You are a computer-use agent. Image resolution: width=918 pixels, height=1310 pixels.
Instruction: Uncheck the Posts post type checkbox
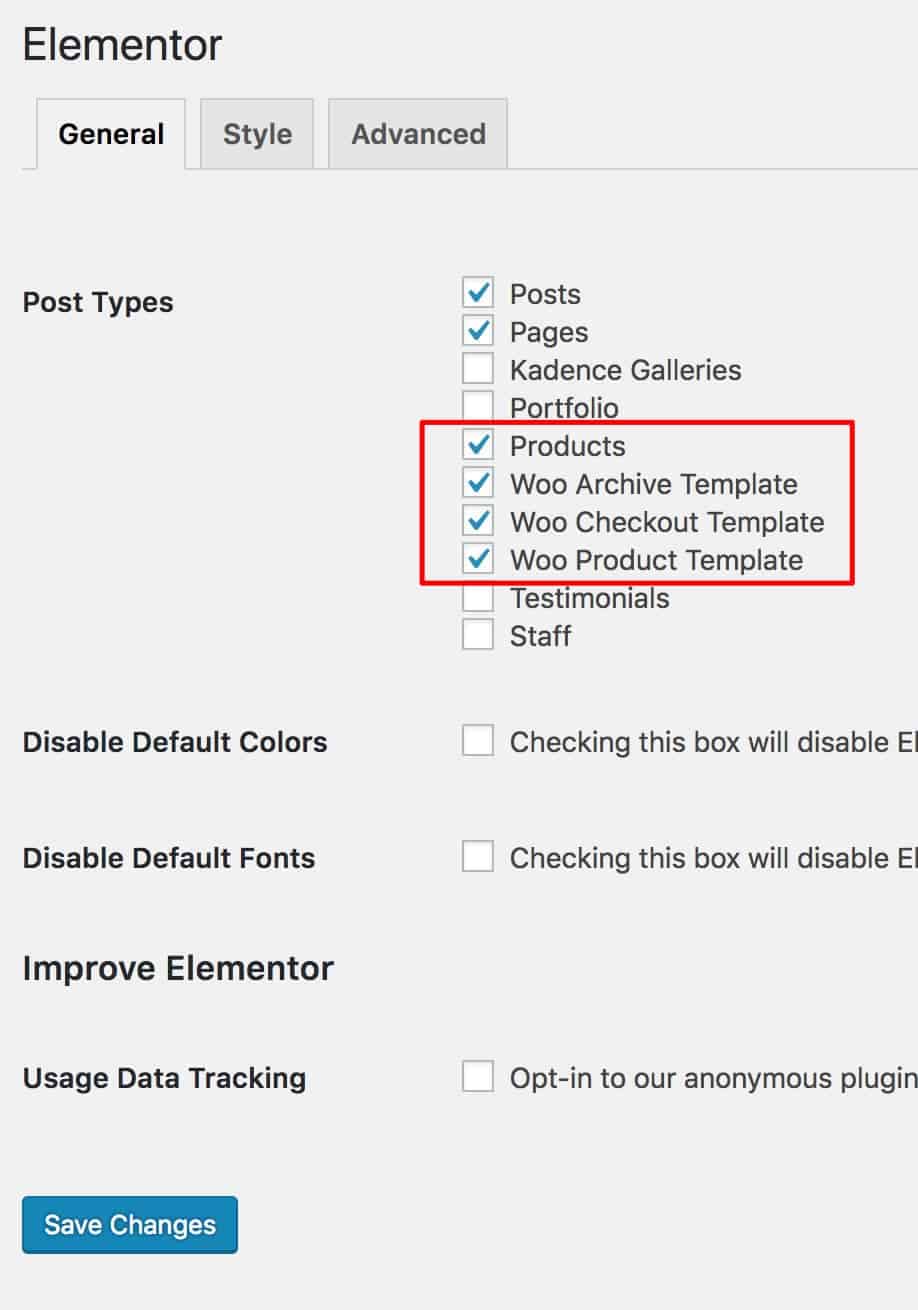click(478, 293)
